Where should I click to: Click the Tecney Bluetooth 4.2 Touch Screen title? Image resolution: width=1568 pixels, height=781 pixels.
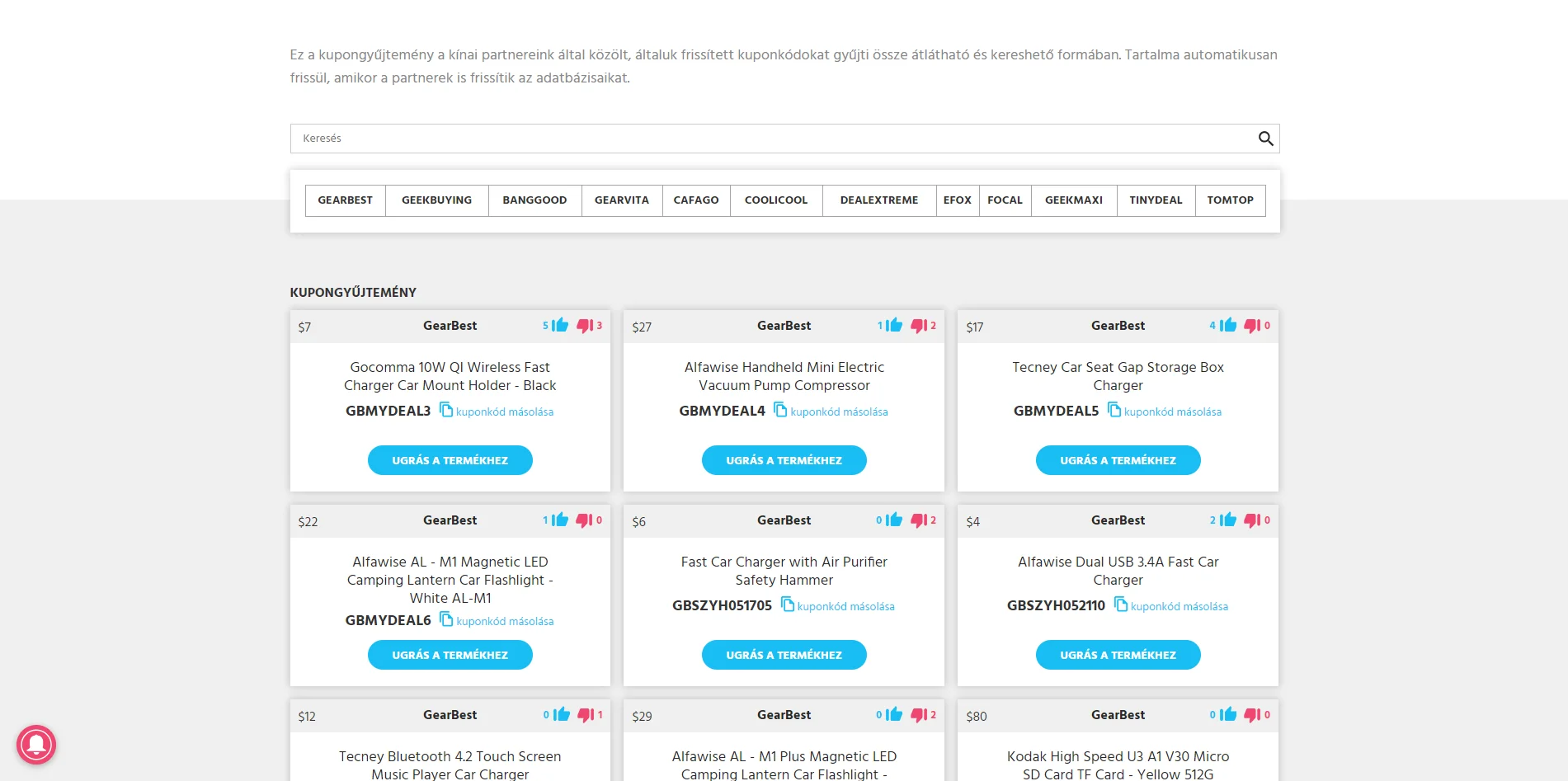pyautogui.click(x=450, y=765)
